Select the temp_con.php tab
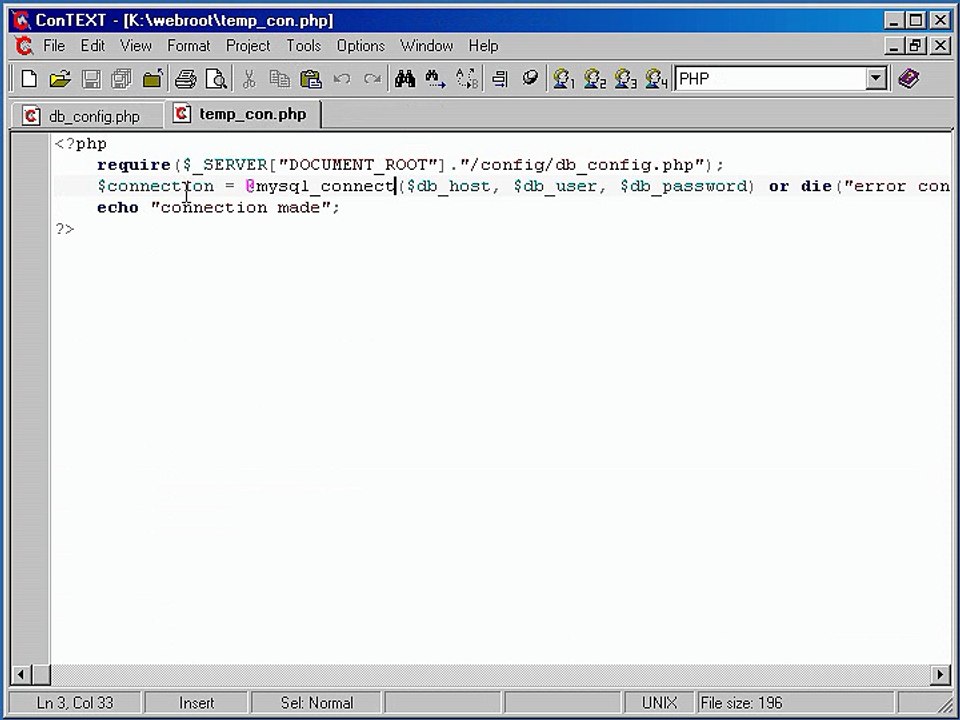 tap(243, 114)
